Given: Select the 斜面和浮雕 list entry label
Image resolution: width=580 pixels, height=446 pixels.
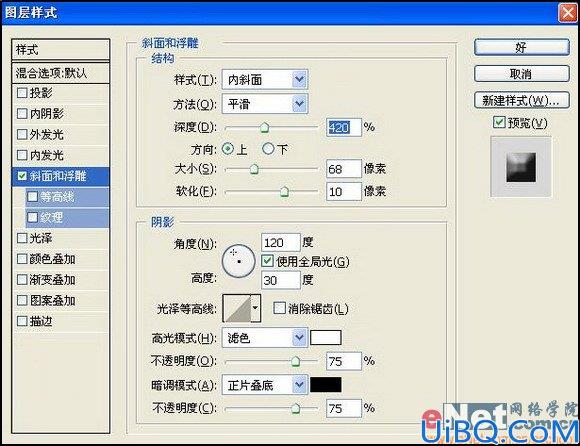Looking at the screenshot, I should (x=58, y=176).
